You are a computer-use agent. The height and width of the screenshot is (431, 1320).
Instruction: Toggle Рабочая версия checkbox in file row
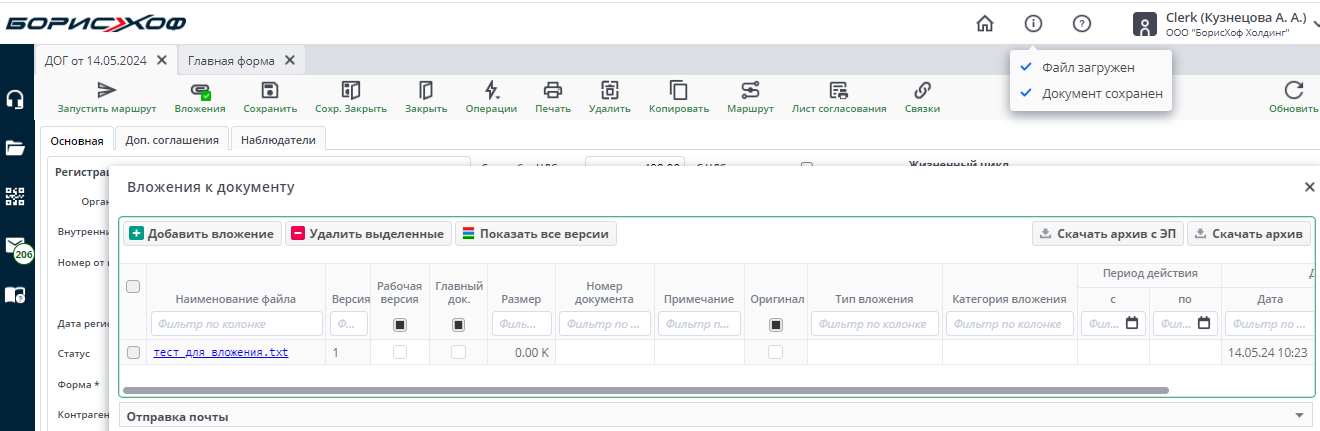(x=400, y=352)
